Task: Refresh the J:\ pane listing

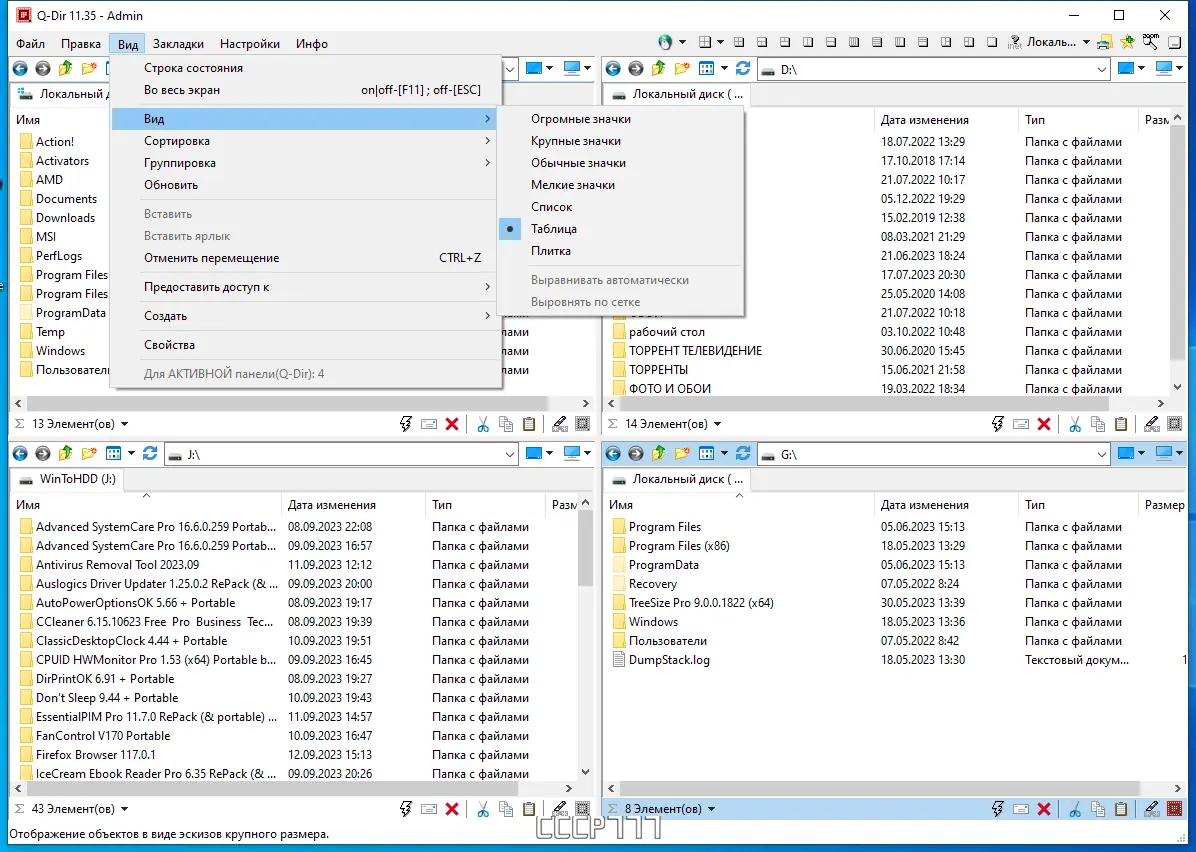Action: pyautogui.click(x=150, y=454)
